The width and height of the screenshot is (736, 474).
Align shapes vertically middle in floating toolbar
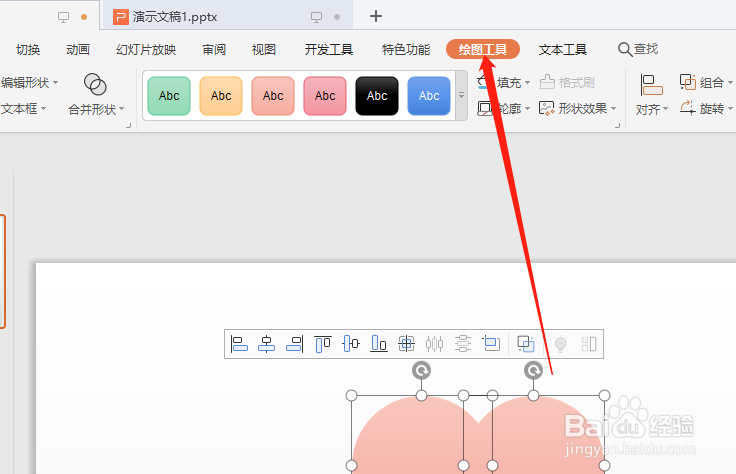tap(351, 344)
